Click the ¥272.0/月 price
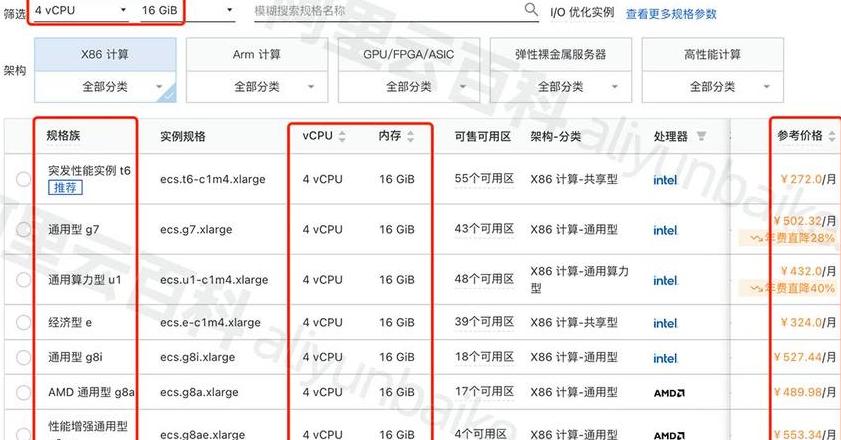The width and height of the screenshot is (841, 440). (808, 179)
